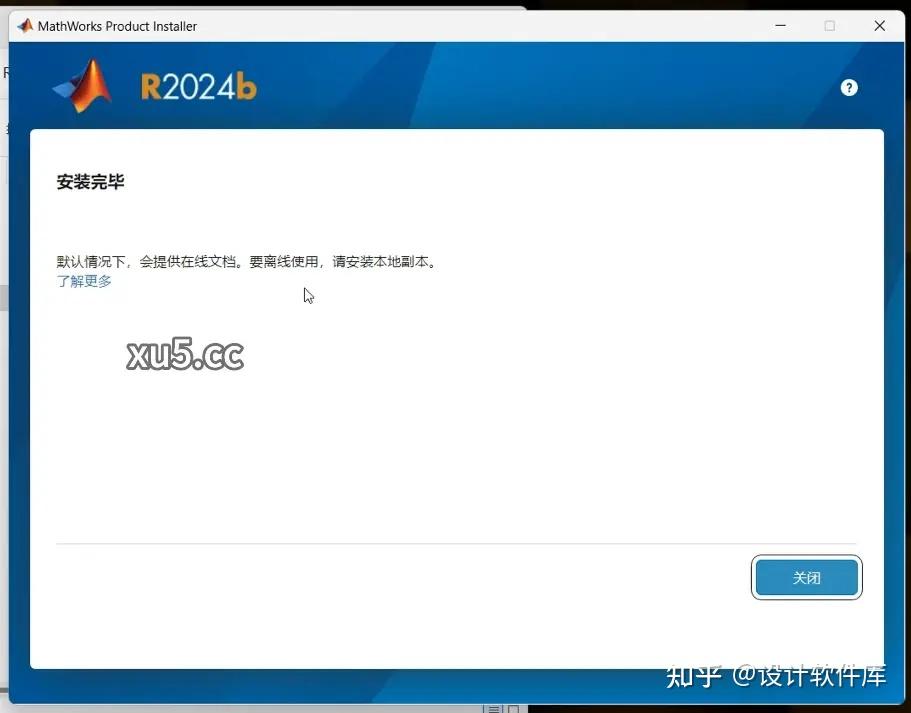Select the R2024b version label
This screenshot has height=713, width=911.
point(197,87)
